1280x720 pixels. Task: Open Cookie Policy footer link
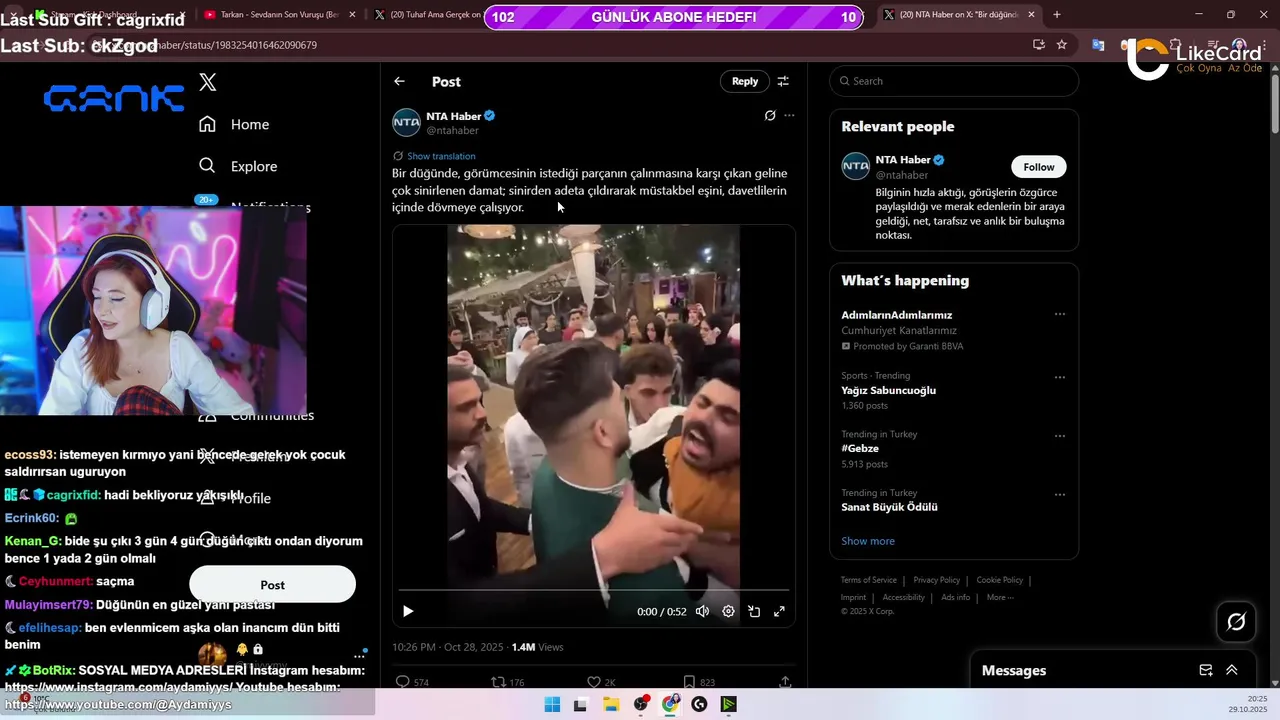click(999, 580)
